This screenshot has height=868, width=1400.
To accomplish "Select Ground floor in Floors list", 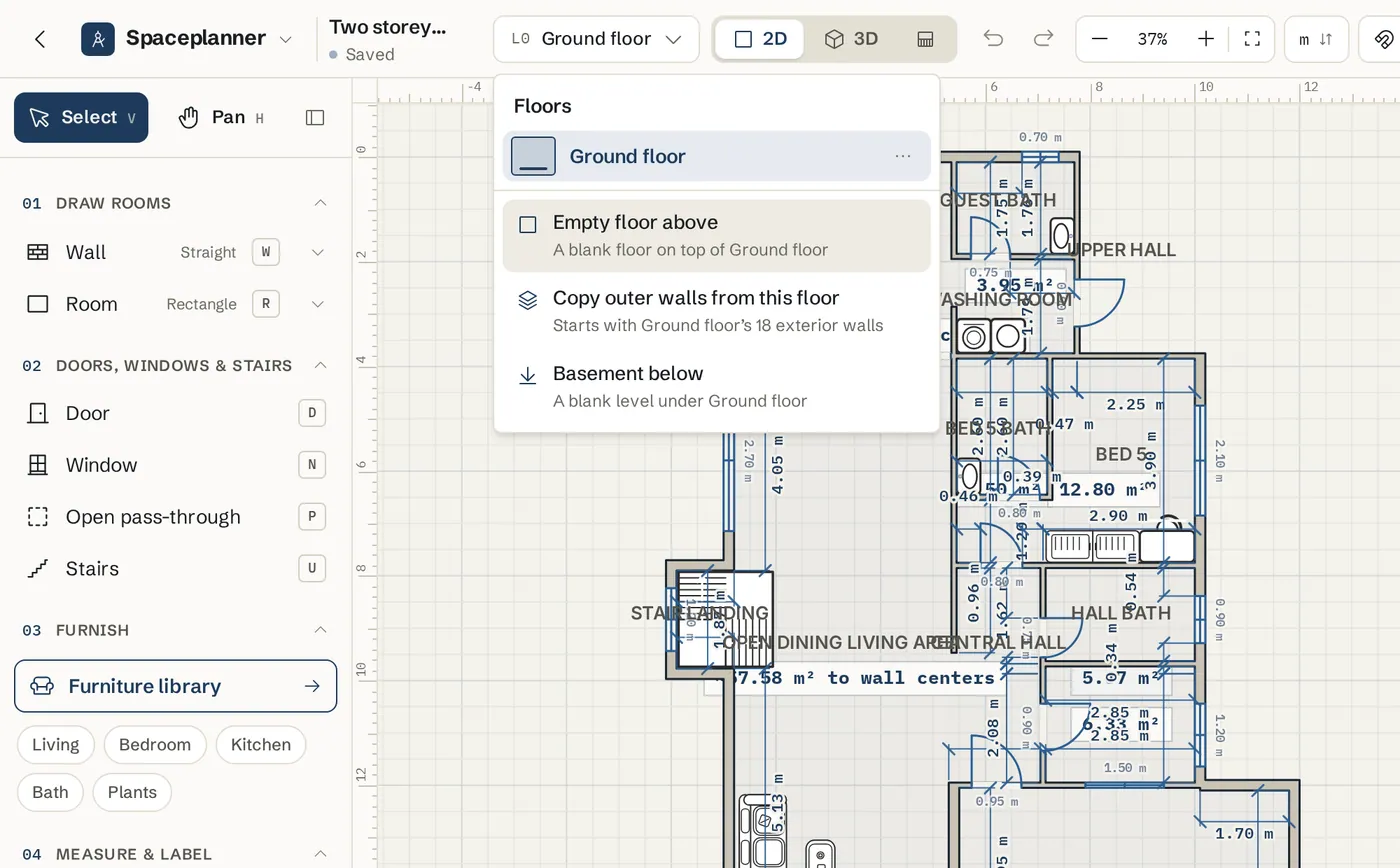I will click(716, 156).
